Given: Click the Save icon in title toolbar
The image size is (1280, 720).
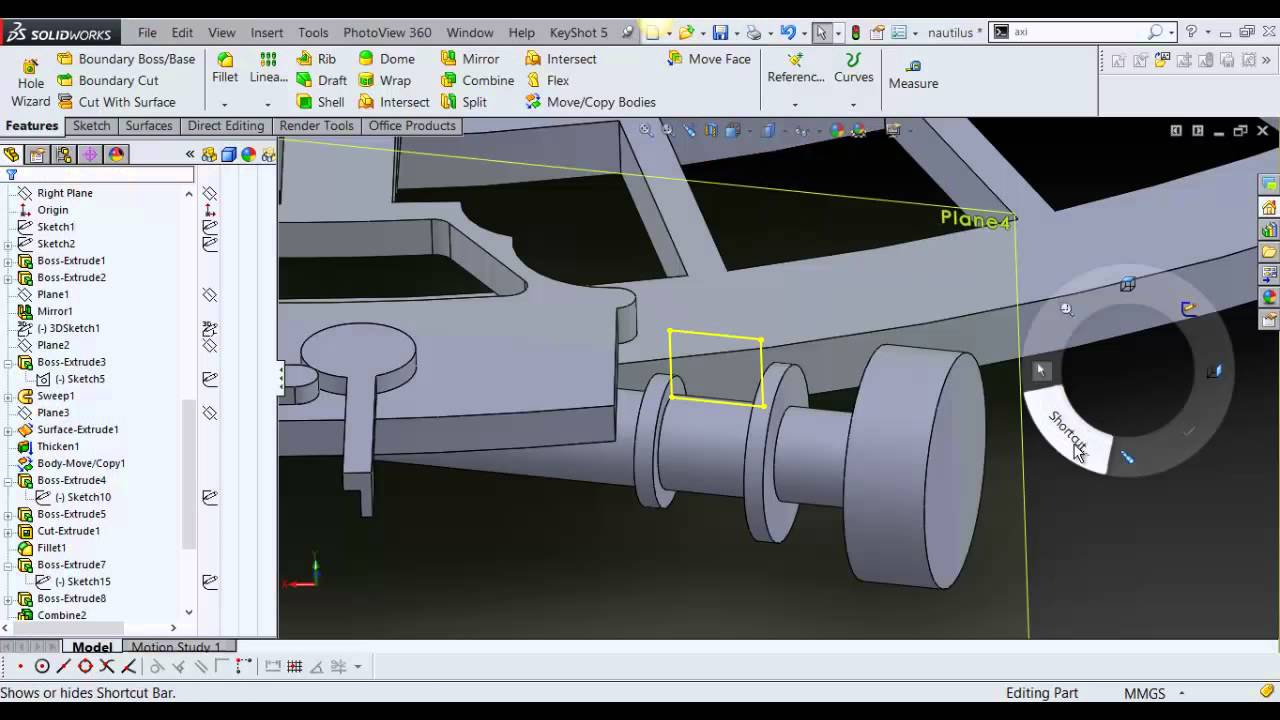Looking at the screenshot, I should [x=720, y=32].
